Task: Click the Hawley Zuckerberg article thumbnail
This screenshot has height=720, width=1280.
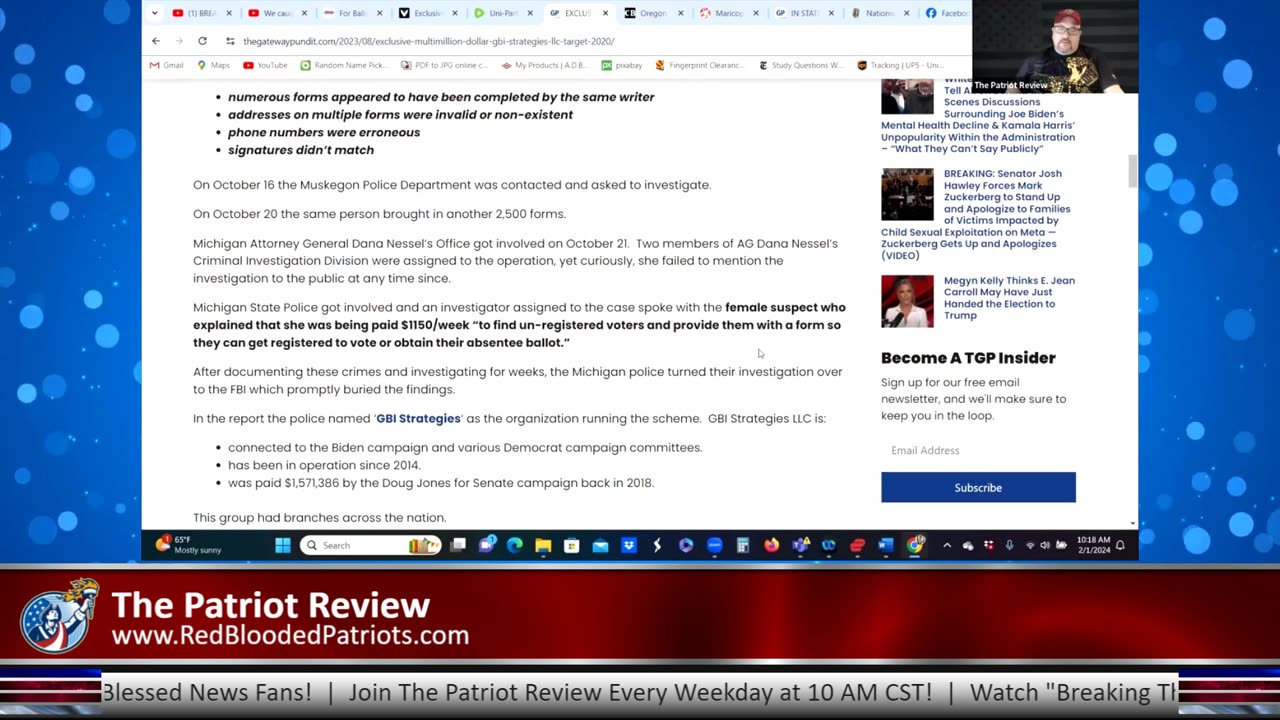Action: 907,194
